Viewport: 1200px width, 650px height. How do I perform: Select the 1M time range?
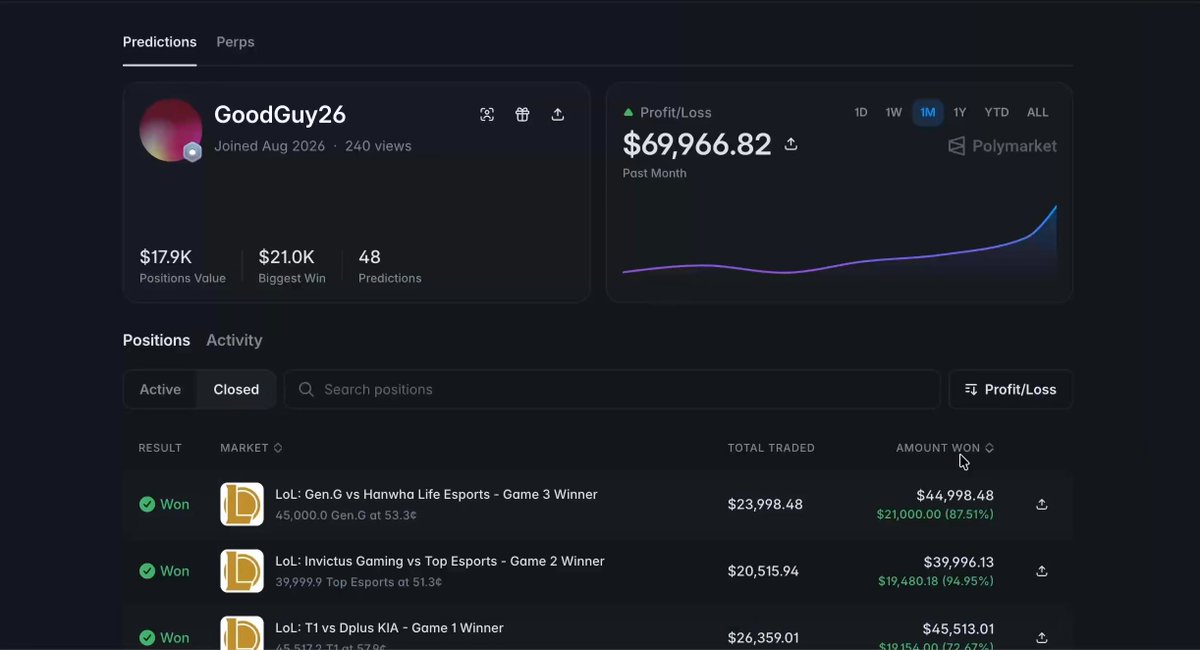928,112
